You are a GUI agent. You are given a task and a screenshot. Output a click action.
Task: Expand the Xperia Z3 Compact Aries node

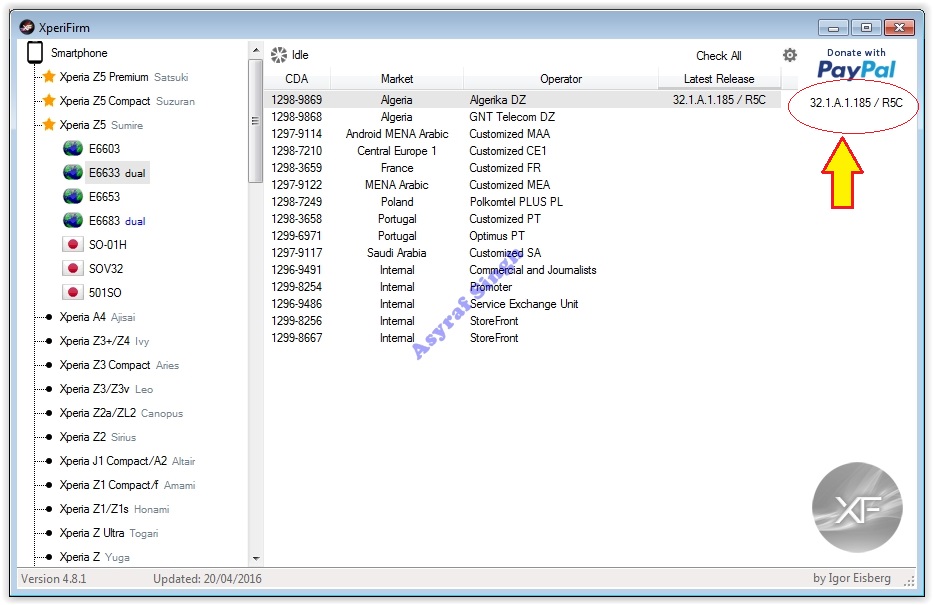(49, 365)
